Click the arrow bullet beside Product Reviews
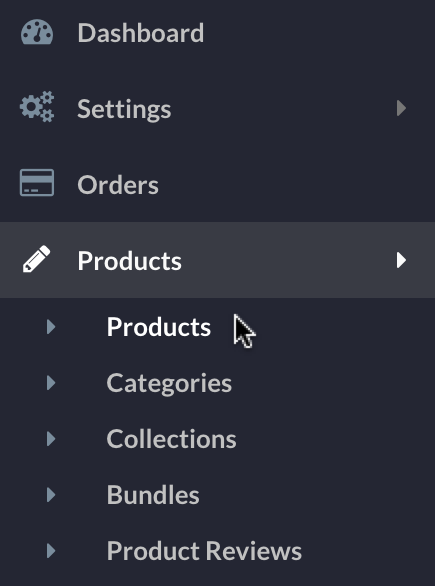This screenshot has width=435, height=586. (51, 550)
